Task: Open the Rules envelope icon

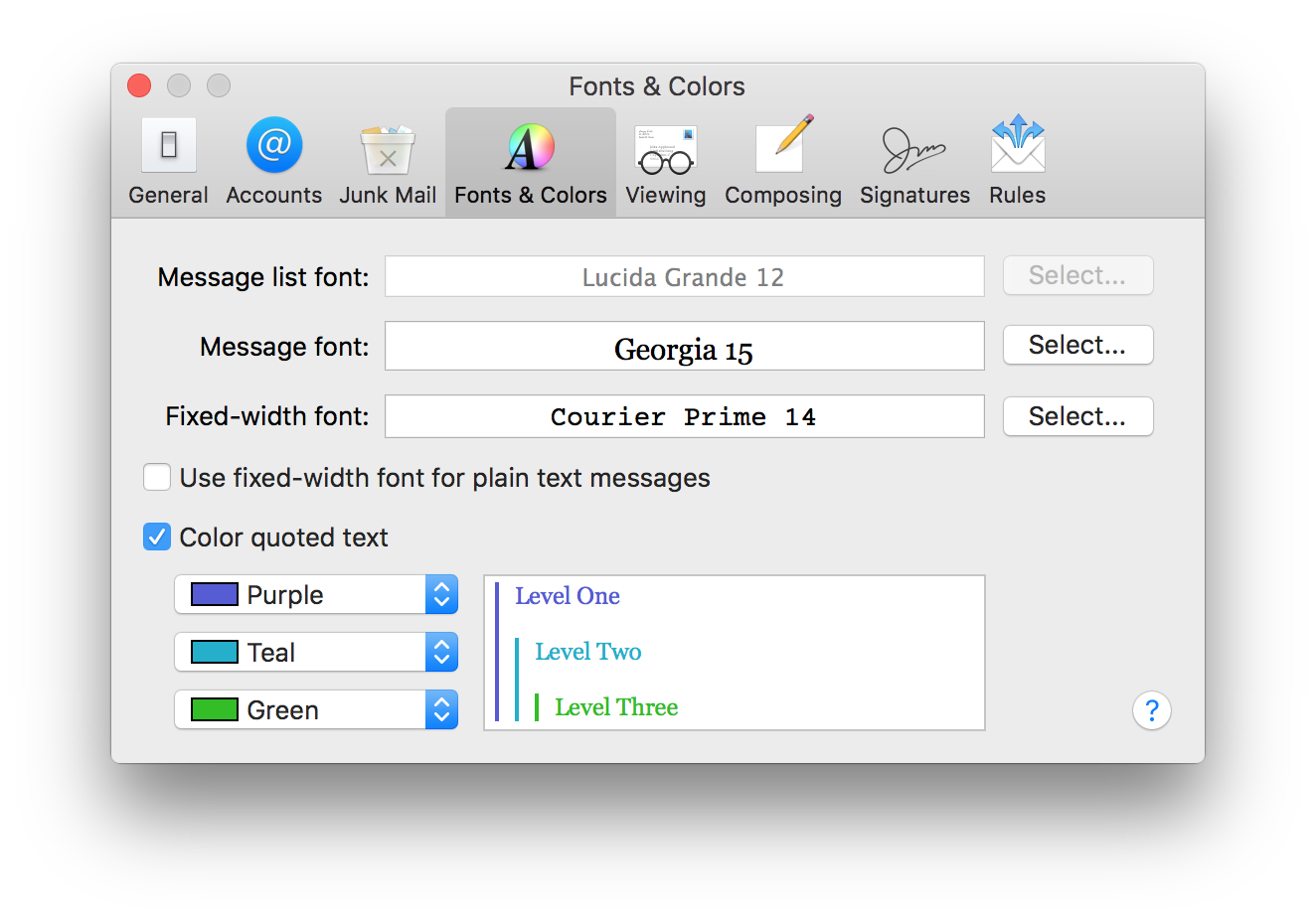Action: [1018, 145]
